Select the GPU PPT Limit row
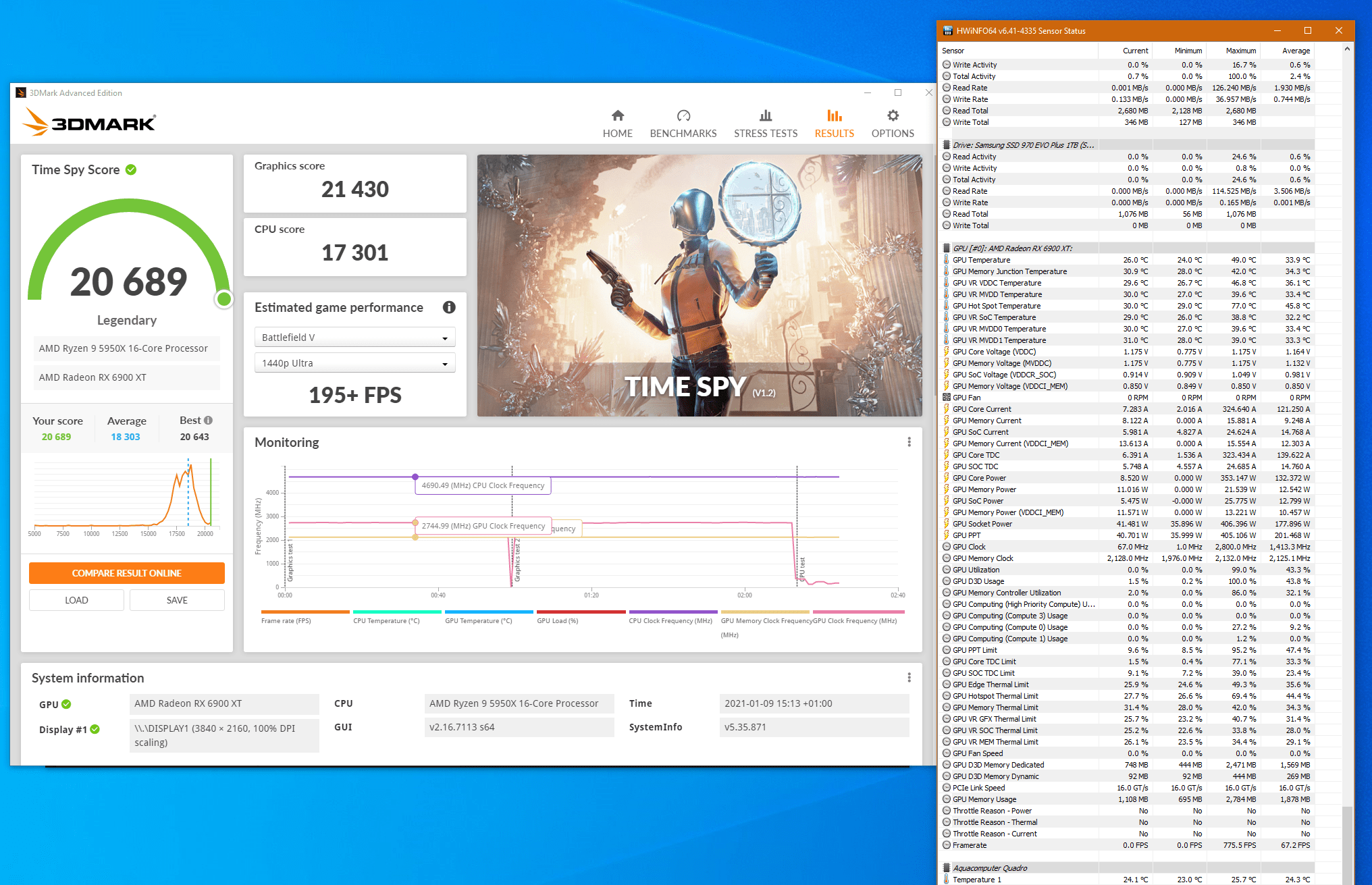The width and height of the screenshot is (1372, 885). pyautogui.click(x=1128, y=650)
